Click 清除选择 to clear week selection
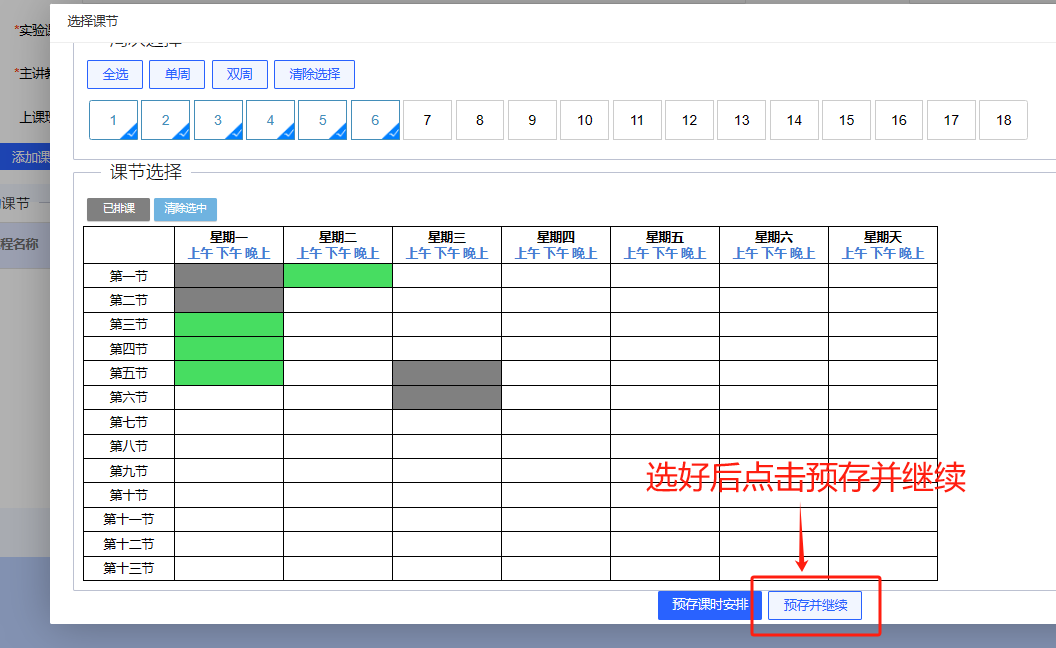Viewport: 1056px width, 648px height. point(314,74)
